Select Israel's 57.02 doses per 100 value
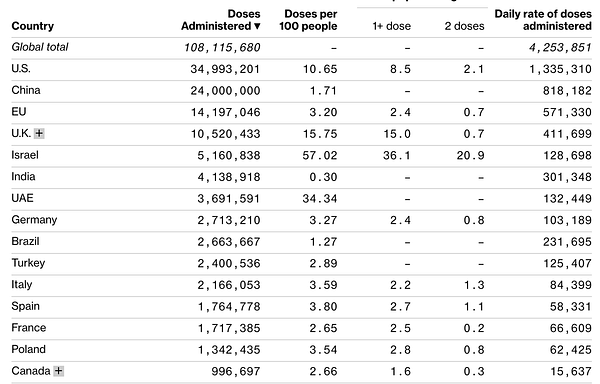This screenshot has height=384, width=600. coord(320,156)
